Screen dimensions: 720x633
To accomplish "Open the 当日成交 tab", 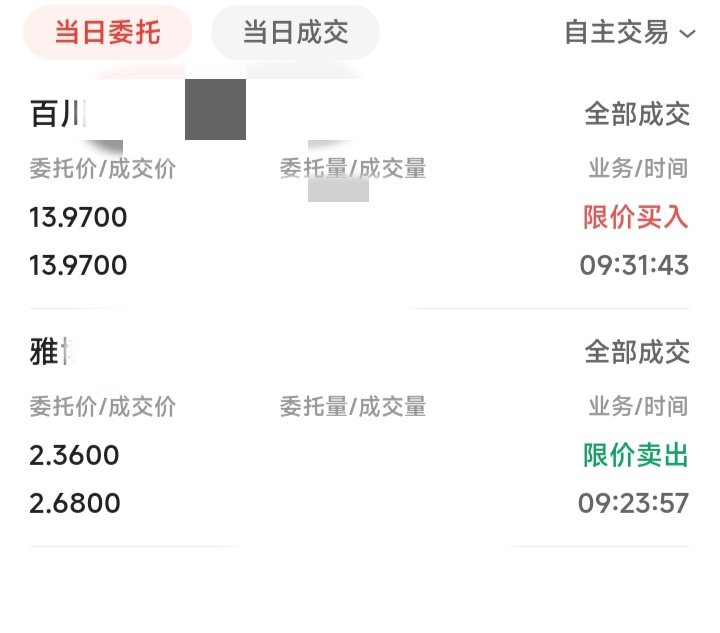I will click(x=295, y=33).
